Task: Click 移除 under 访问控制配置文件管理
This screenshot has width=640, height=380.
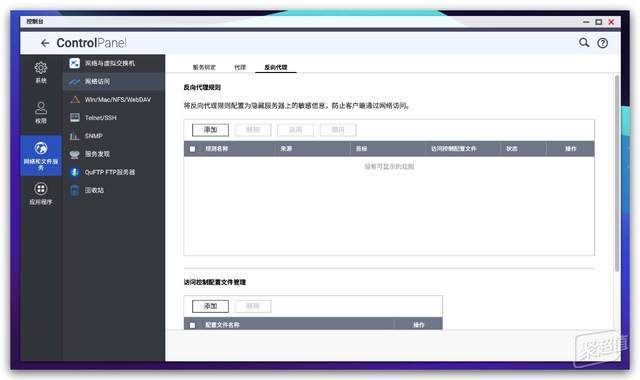Action: pos(253,306)
